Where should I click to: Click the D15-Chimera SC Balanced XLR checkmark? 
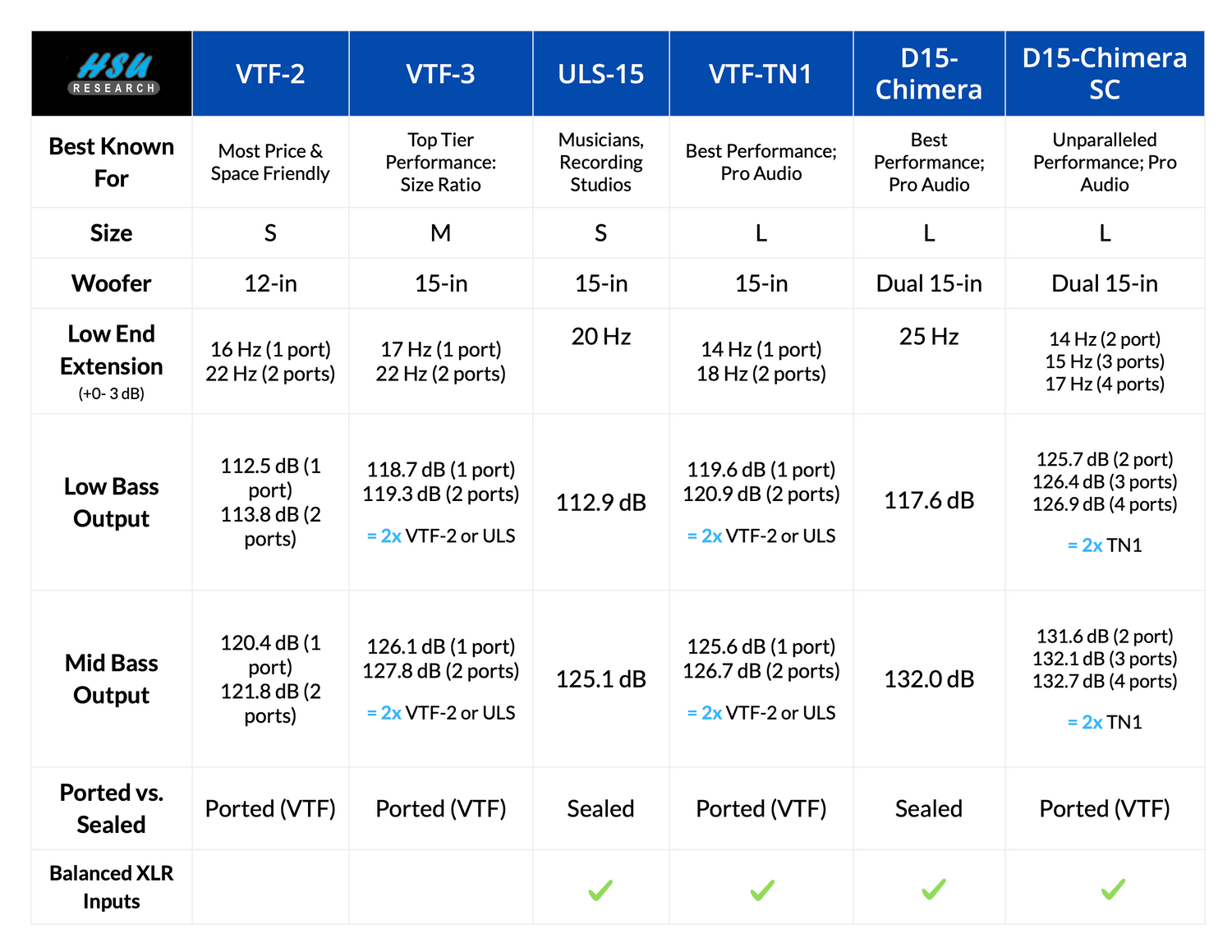click(x=1113, y=889)
